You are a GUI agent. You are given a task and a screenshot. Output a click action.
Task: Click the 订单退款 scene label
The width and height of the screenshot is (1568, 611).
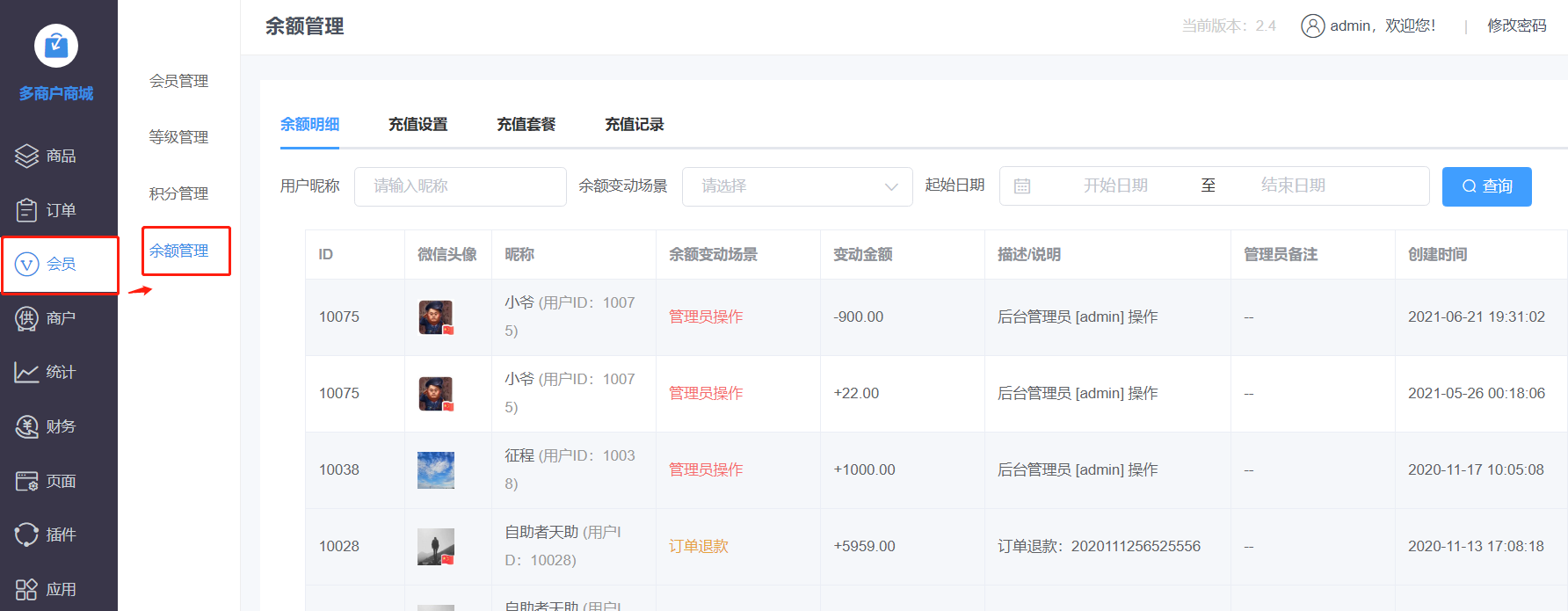coord(699,546)
